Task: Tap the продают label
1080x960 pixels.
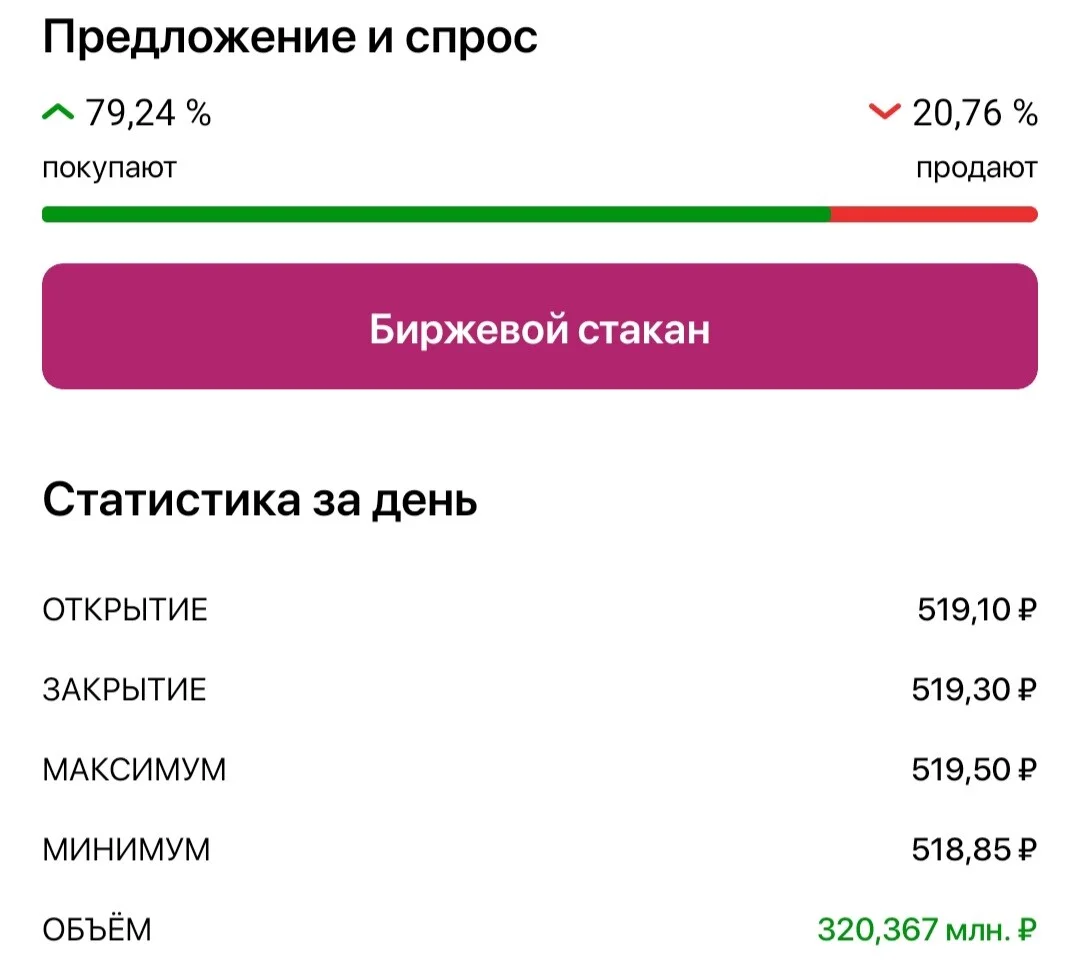Action: (977, 168)
